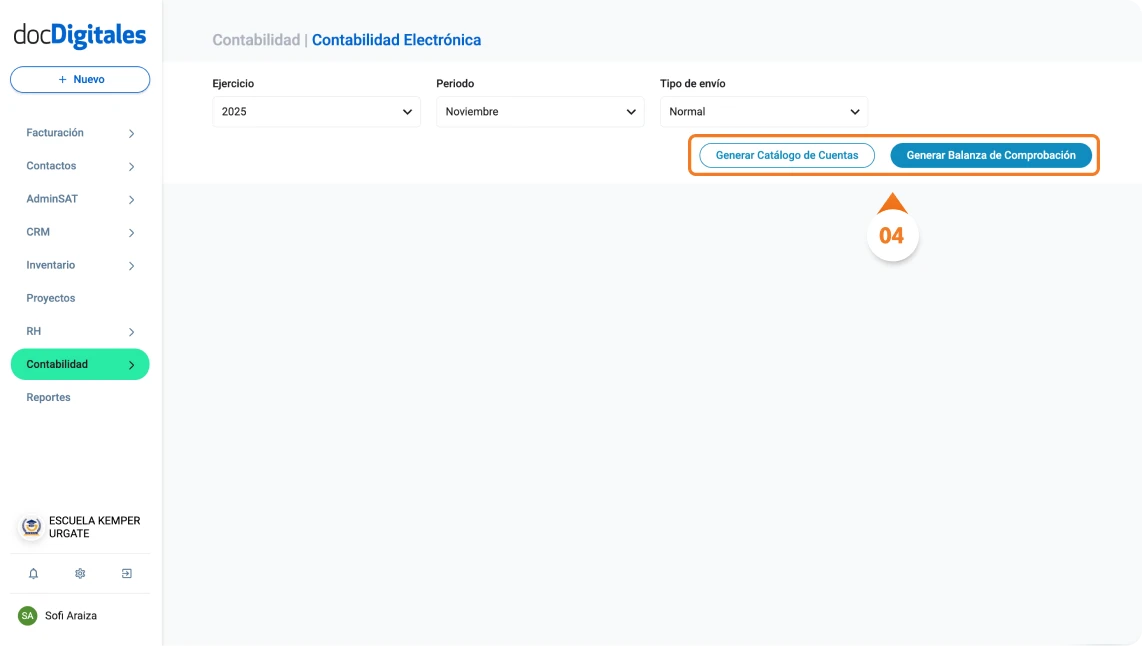Open the Reportes menu item

tap(50, 397)
